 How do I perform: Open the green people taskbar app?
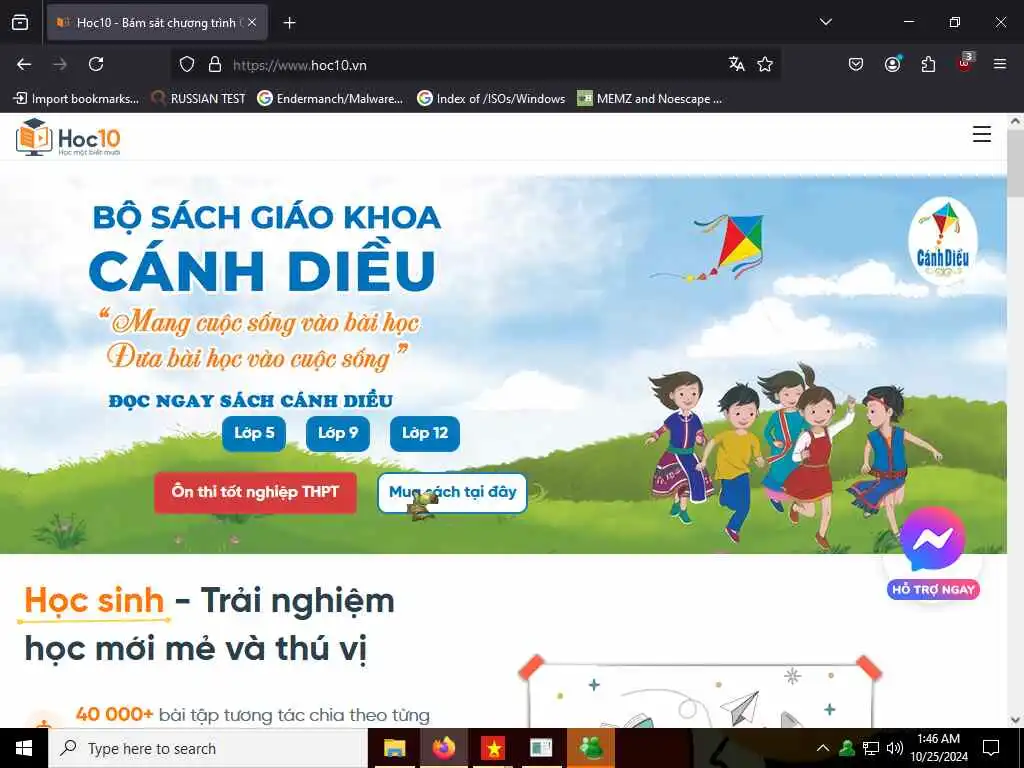(591, 748)
